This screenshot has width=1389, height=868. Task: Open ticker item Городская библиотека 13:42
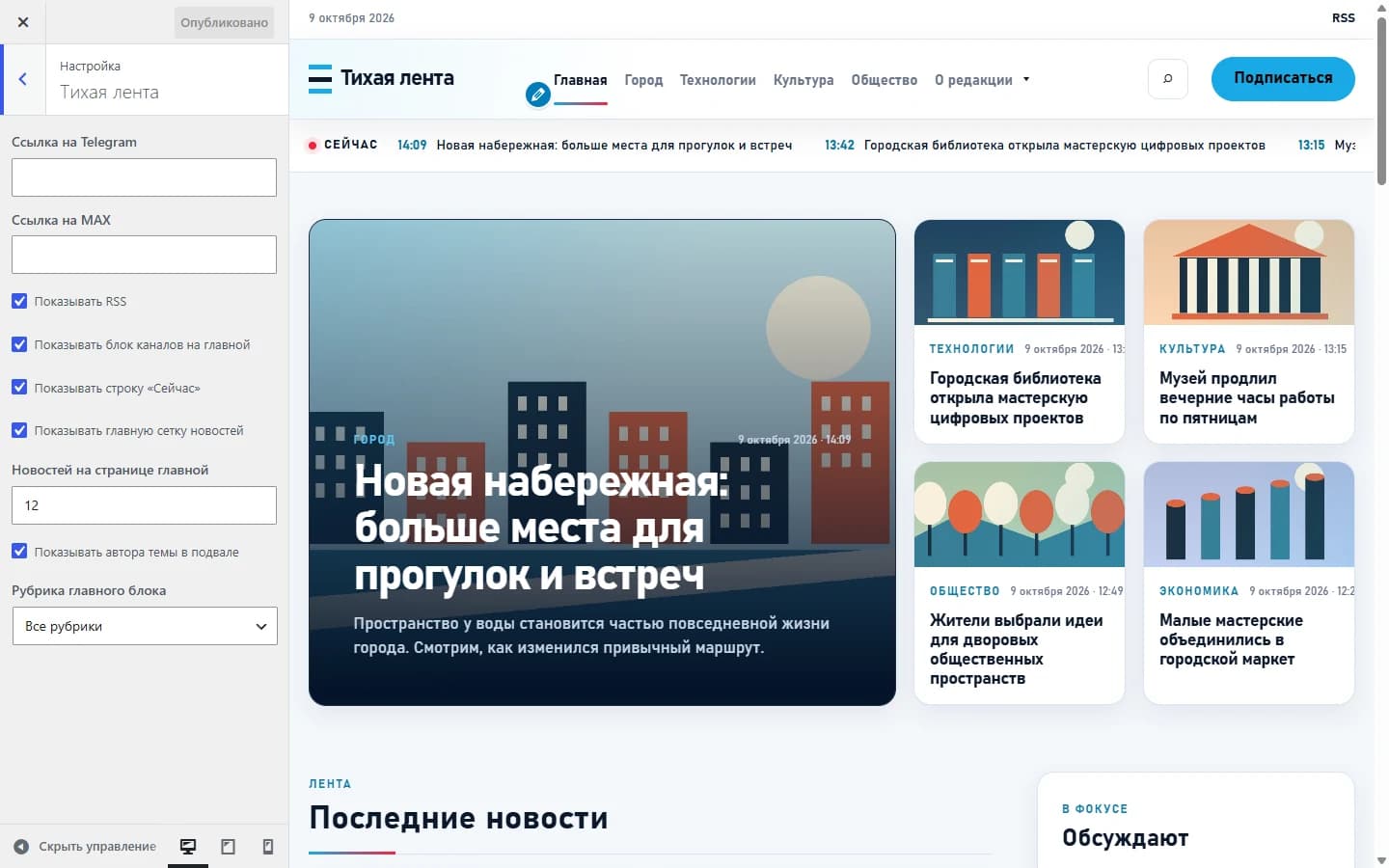[1045, 146]
